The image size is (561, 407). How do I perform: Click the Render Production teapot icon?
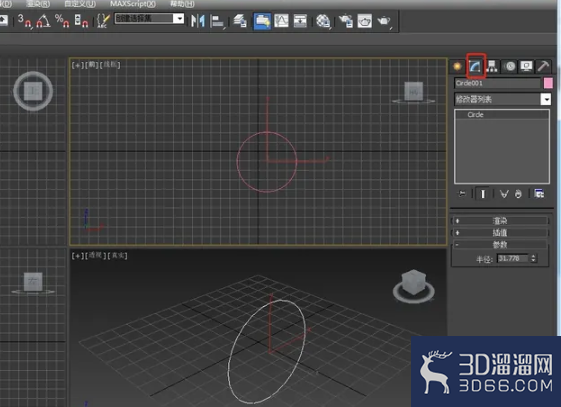[384, 21]
